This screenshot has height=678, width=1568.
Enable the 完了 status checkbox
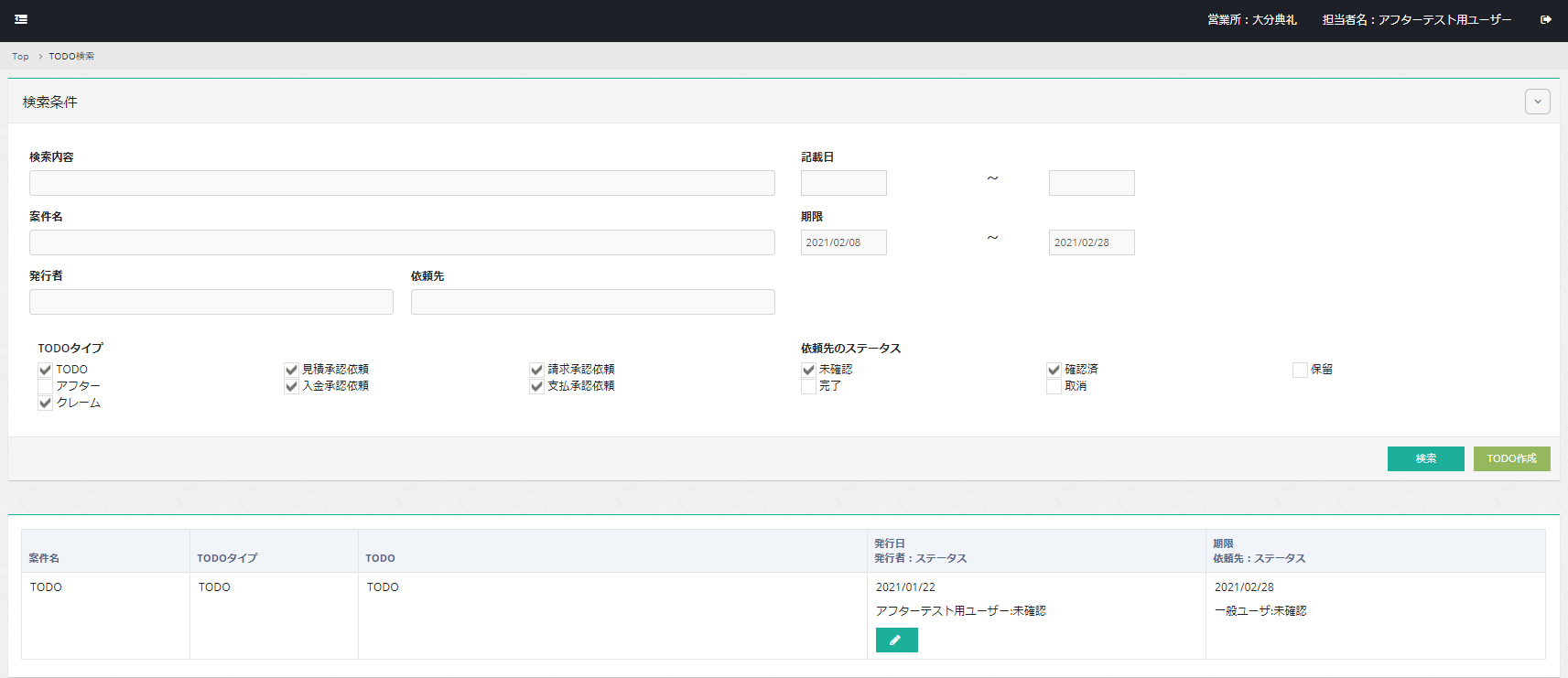808,386
